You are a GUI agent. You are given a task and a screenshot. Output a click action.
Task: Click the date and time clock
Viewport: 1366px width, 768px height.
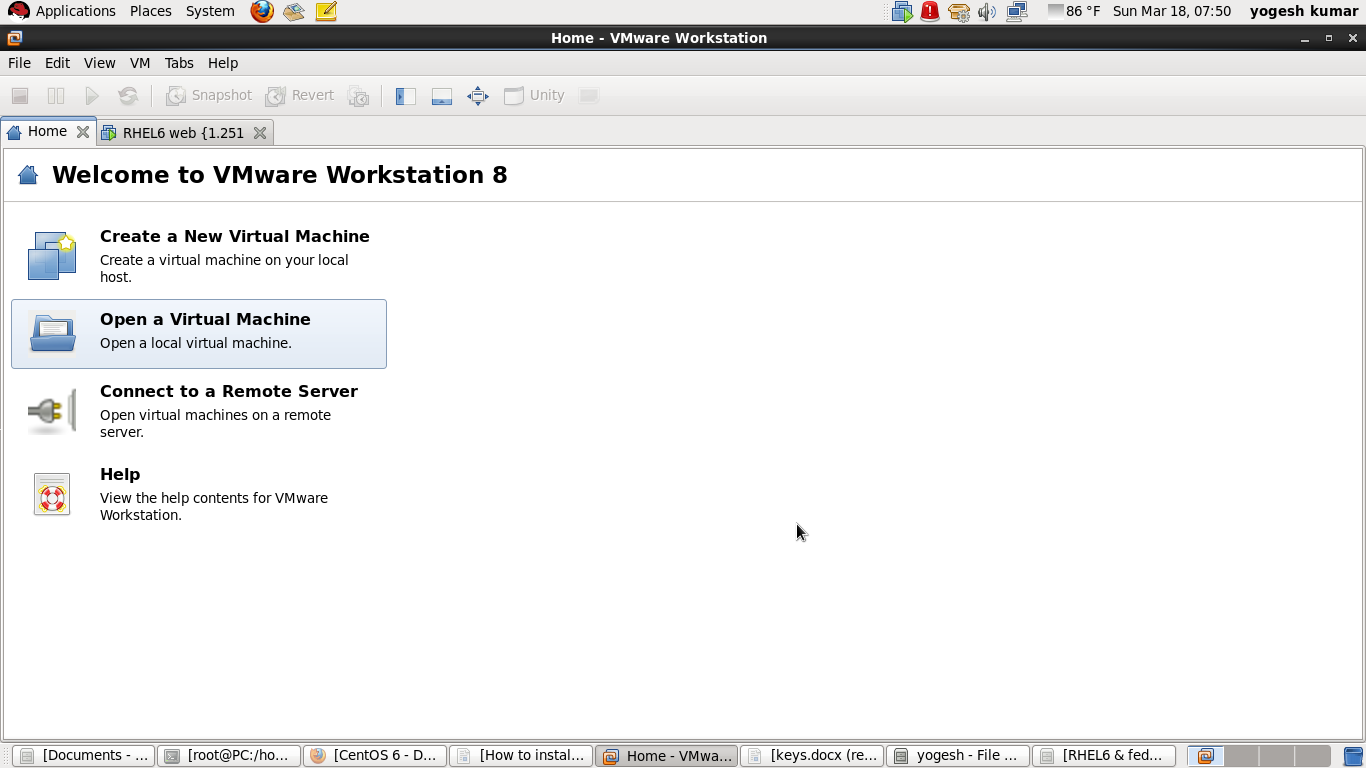[x=1172, y=11]
